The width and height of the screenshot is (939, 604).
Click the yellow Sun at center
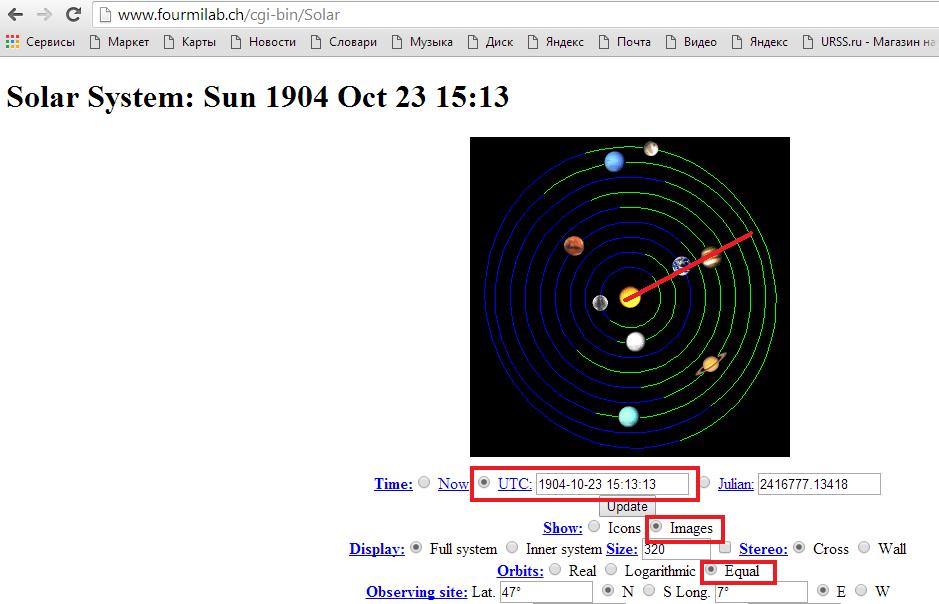coord(630,297)
